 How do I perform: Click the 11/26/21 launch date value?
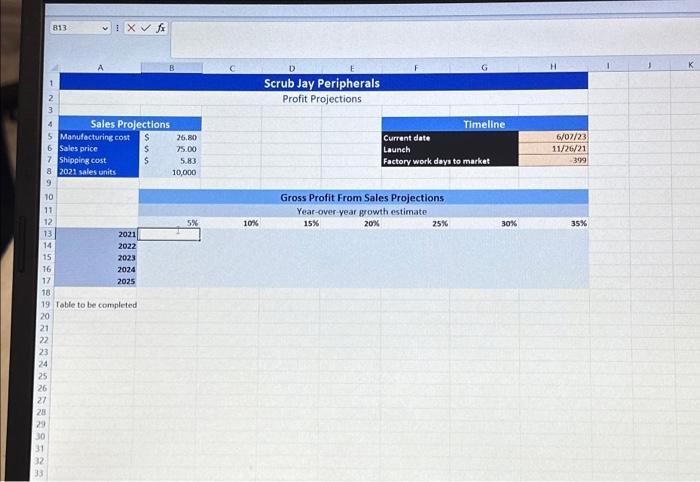[x=554, y=148]
